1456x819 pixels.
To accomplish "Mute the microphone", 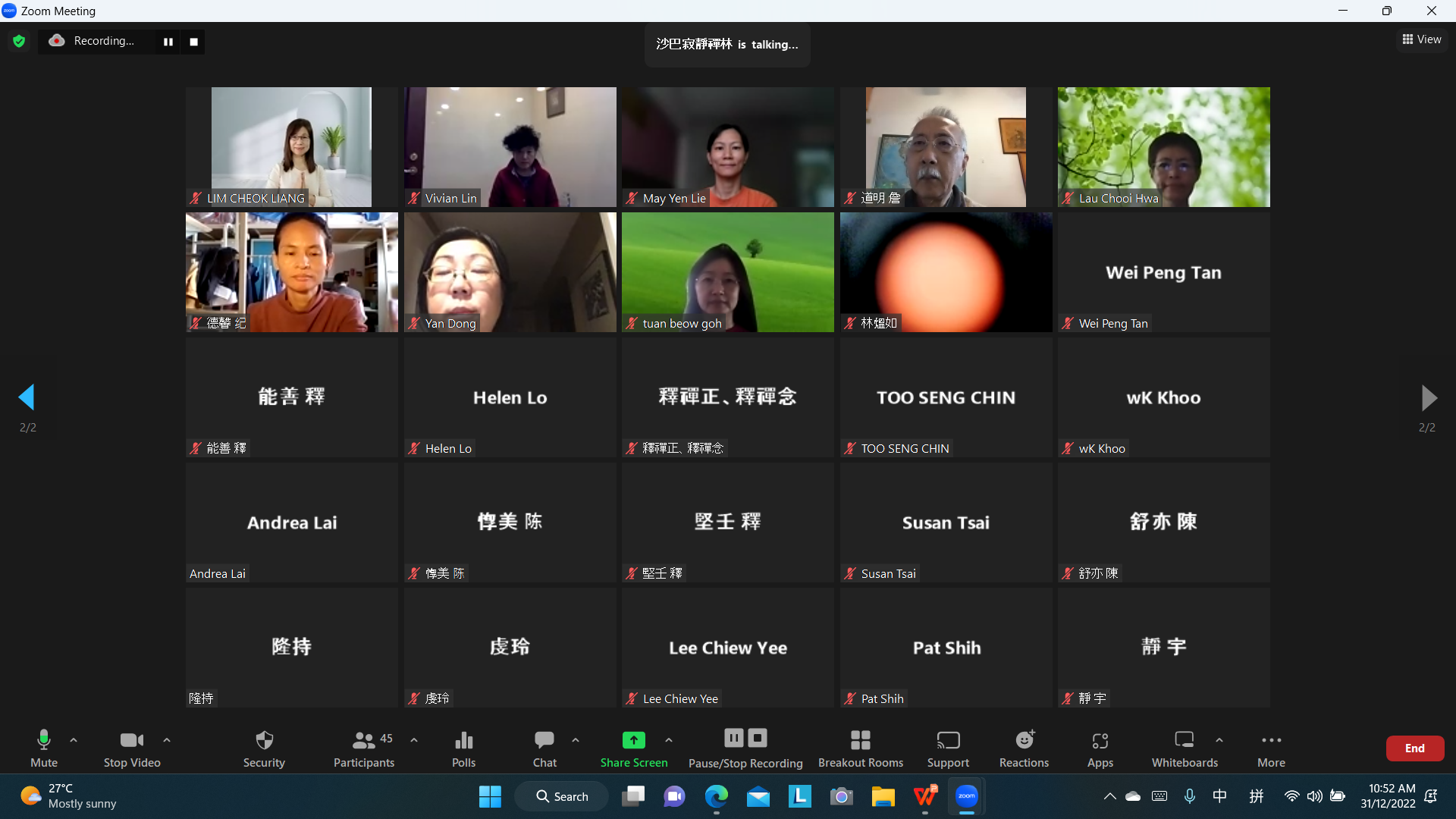I will [x=43, y=748].
